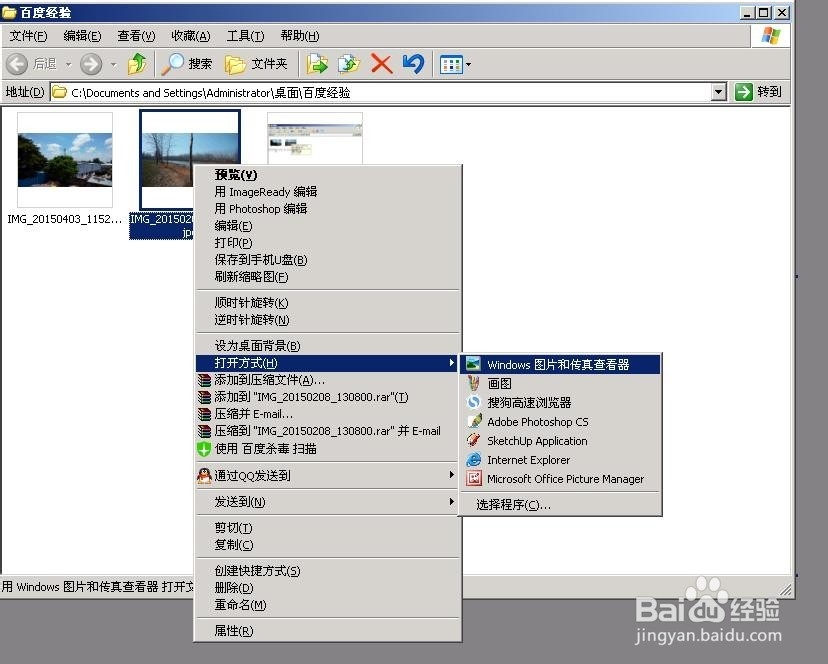Choose 创建快捷方式(S)
The width and height of the screenshot is (828, 664).
(x=327, y=571)
